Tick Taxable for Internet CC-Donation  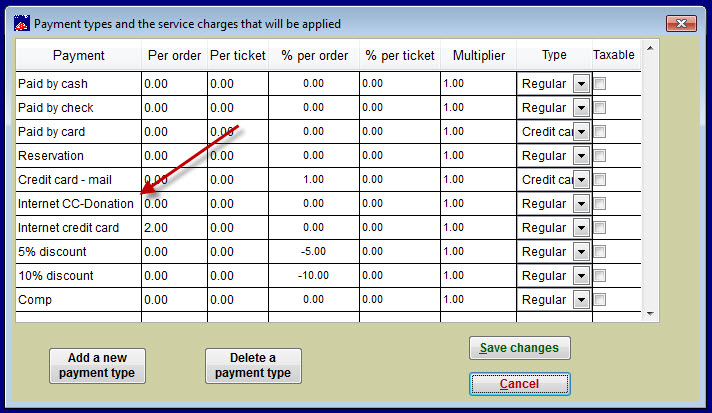pos(600,204)
